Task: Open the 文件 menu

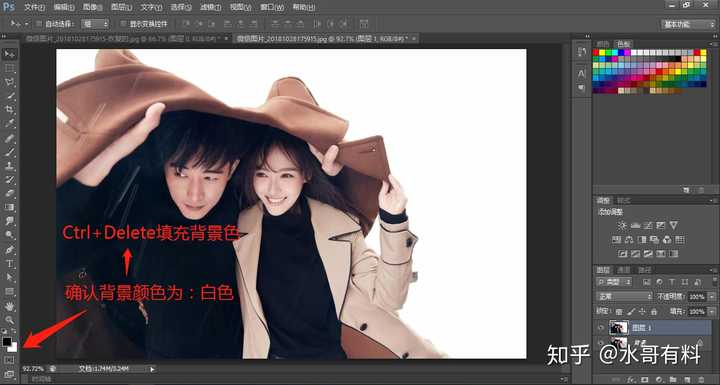Action: (x=34, y=7)
